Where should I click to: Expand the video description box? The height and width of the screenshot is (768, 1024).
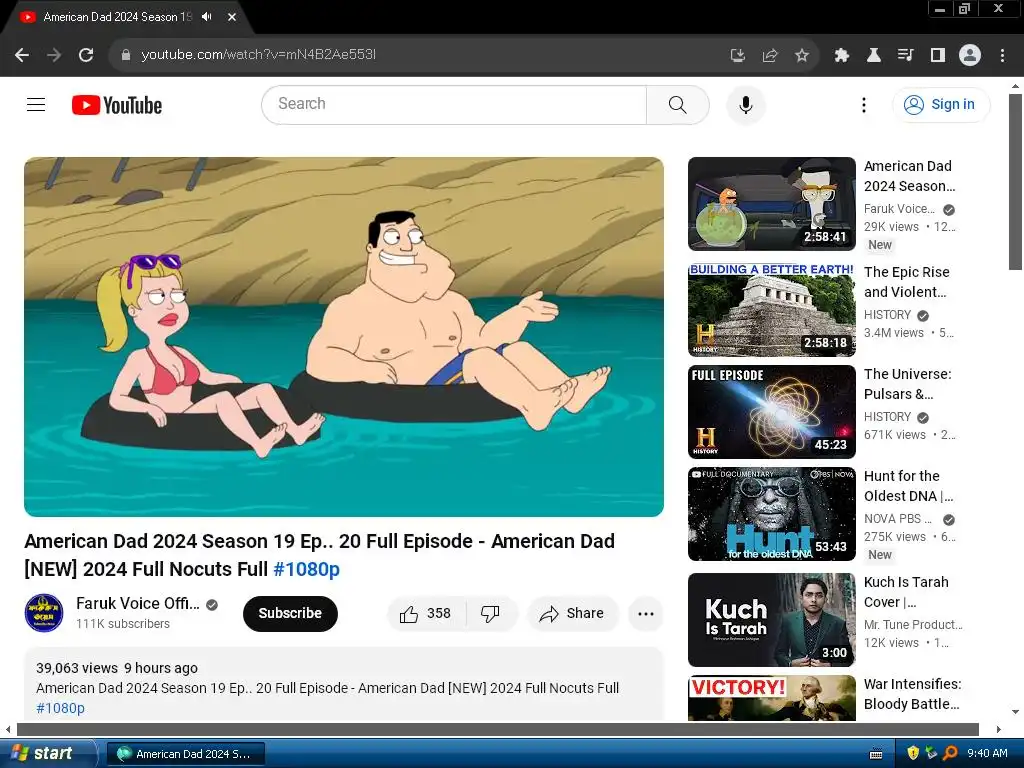coord(344,684)
